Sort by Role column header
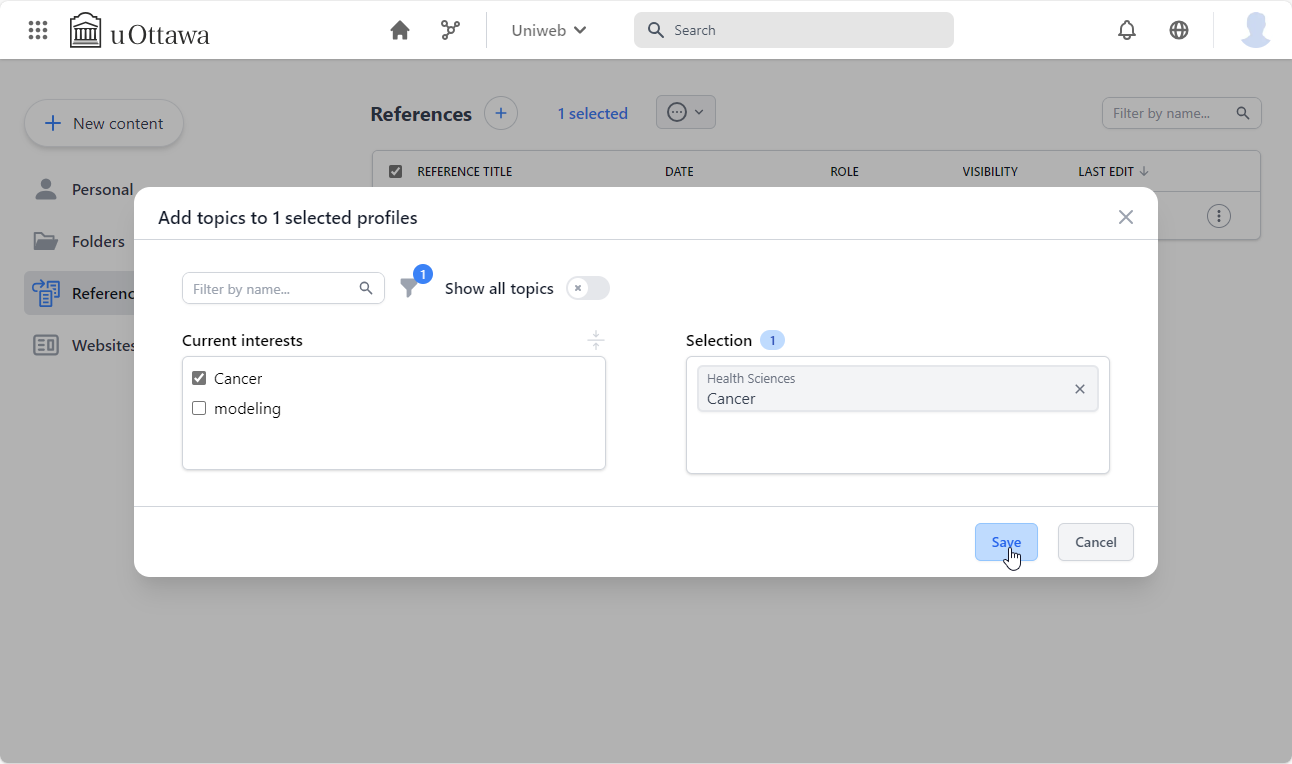This screenshot has width=1292, height=764. click(x=844, y=171)
